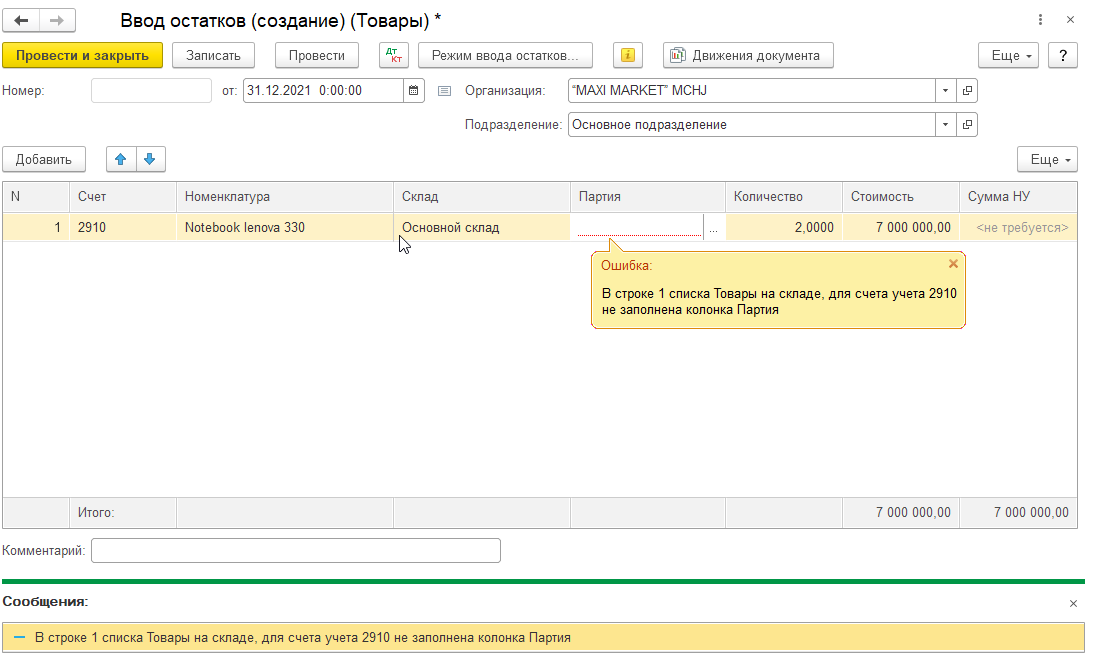Add a row with Добавить
Image resolution: width=1095 pixels, height=665 pixels.
pyautogui.click(x=44, y=159)
